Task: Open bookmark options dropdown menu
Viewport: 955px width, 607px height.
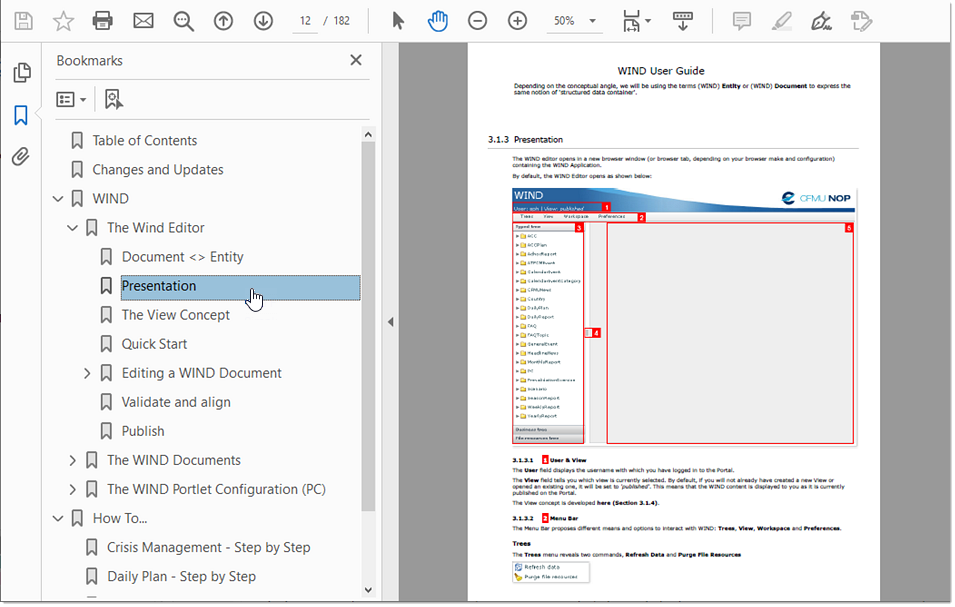Action: [x=71, y=99]
